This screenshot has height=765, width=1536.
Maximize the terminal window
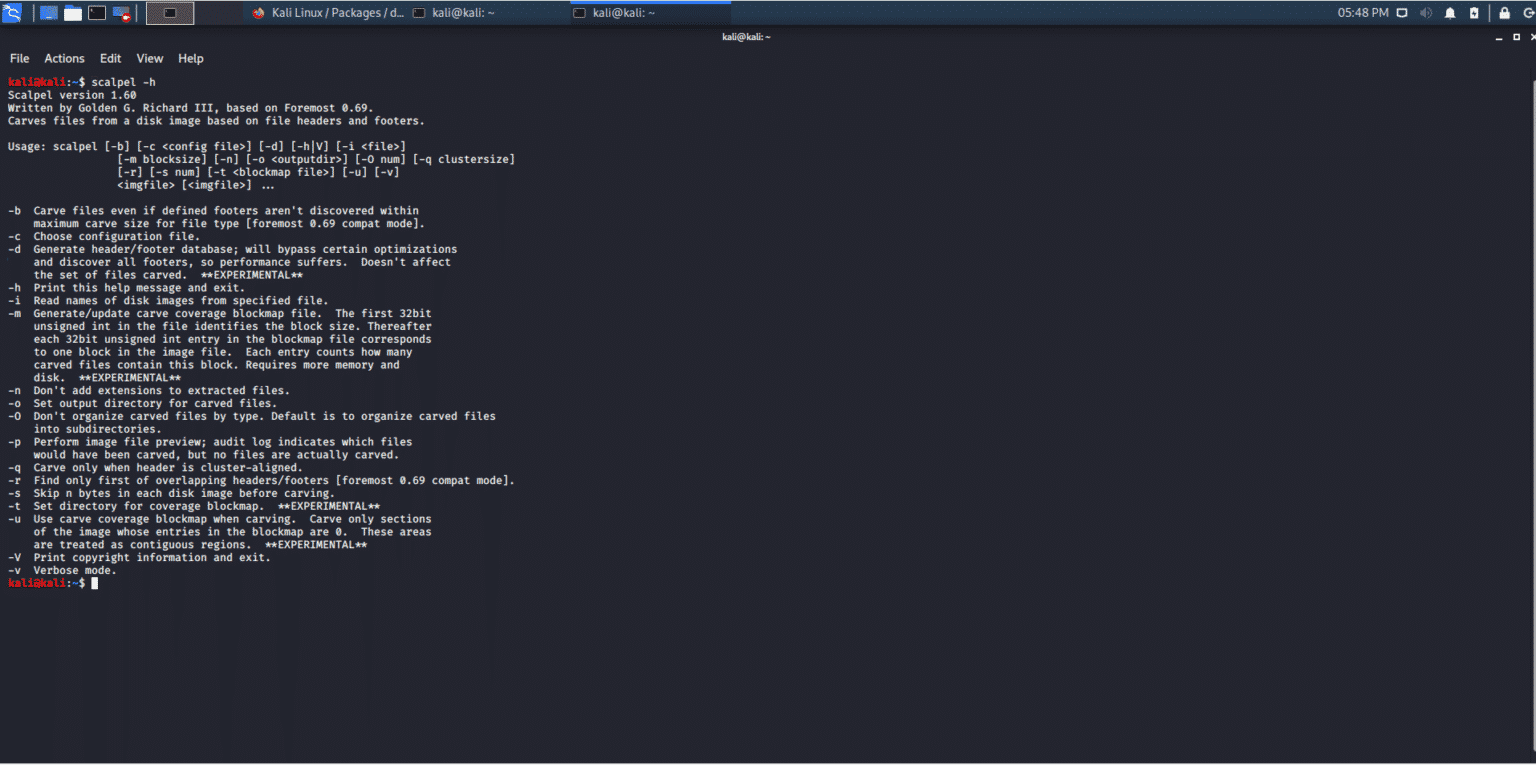[1516, 37]
